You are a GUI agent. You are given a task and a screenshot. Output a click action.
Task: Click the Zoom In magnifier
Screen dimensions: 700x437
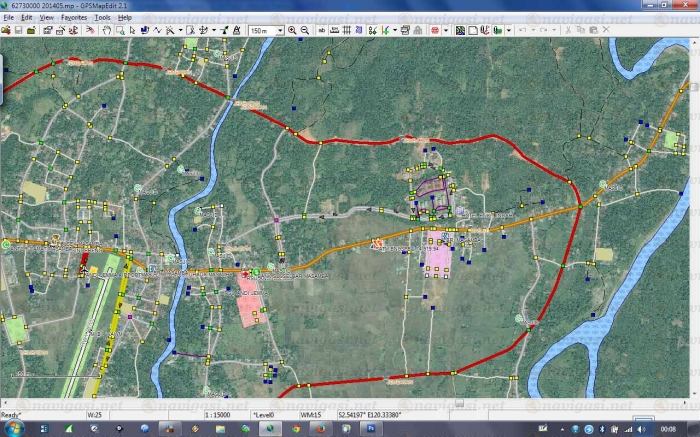(x=292, y=31)
